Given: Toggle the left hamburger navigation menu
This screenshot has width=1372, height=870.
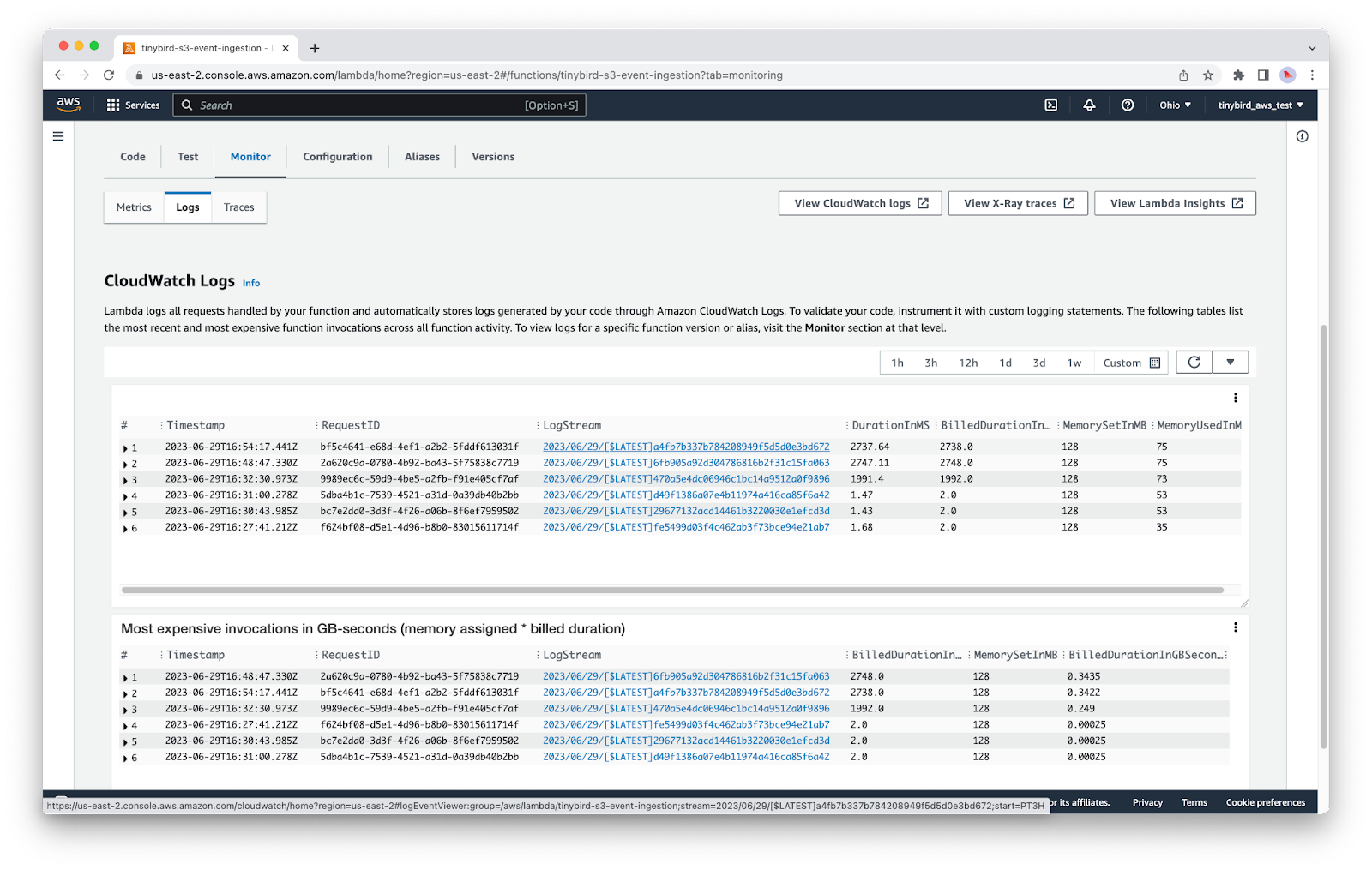Looking at the screenshot, I should click(58, 136).
